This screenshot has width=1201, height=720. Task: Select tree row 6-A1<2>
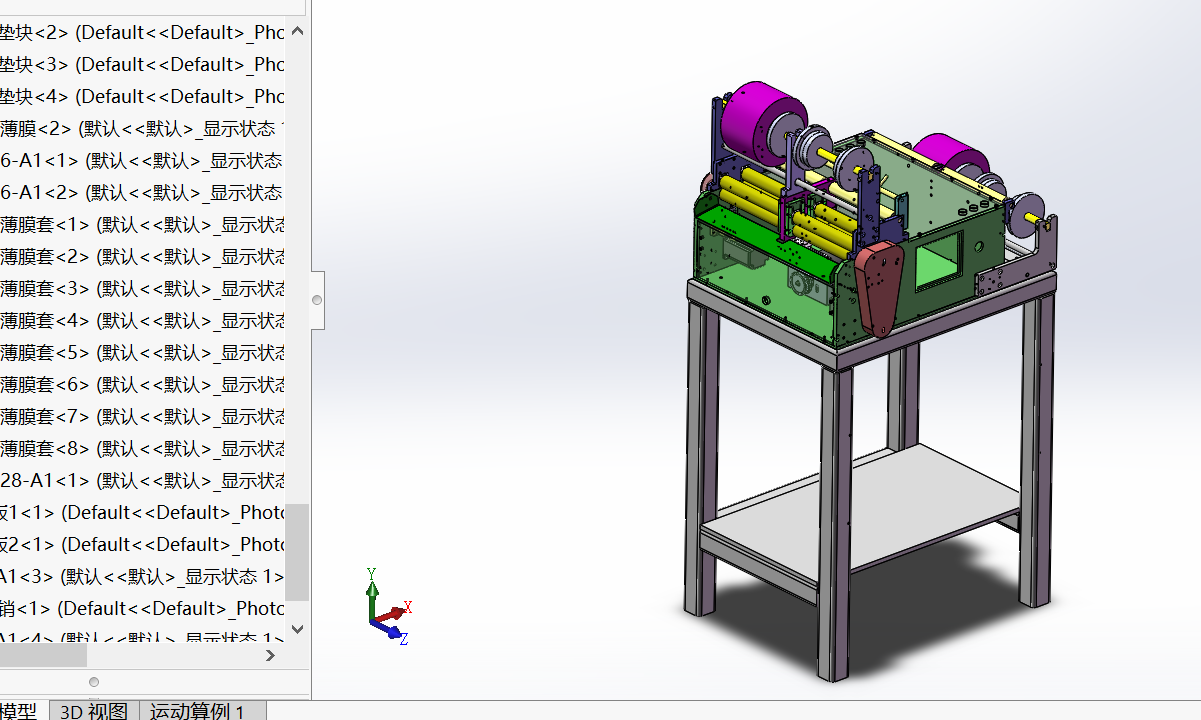(x=142, y=192)
